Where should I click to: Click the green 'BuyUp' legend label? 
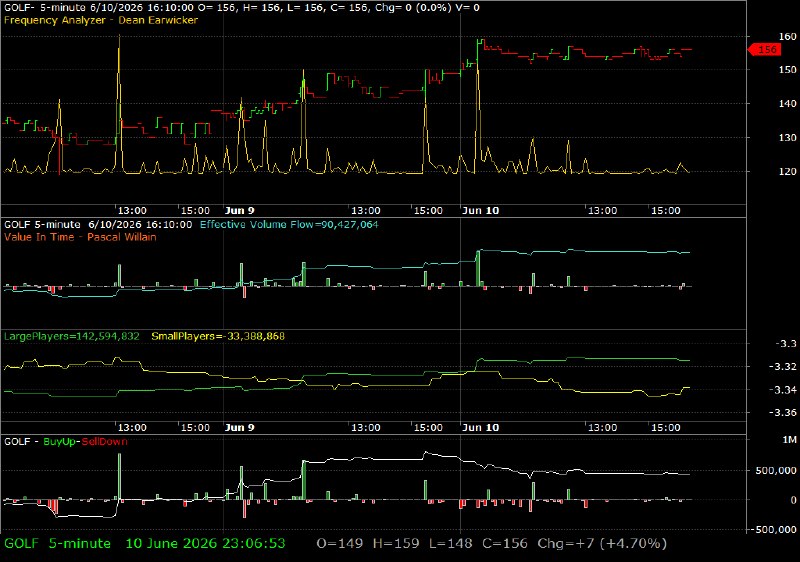[x=59, y=441]
